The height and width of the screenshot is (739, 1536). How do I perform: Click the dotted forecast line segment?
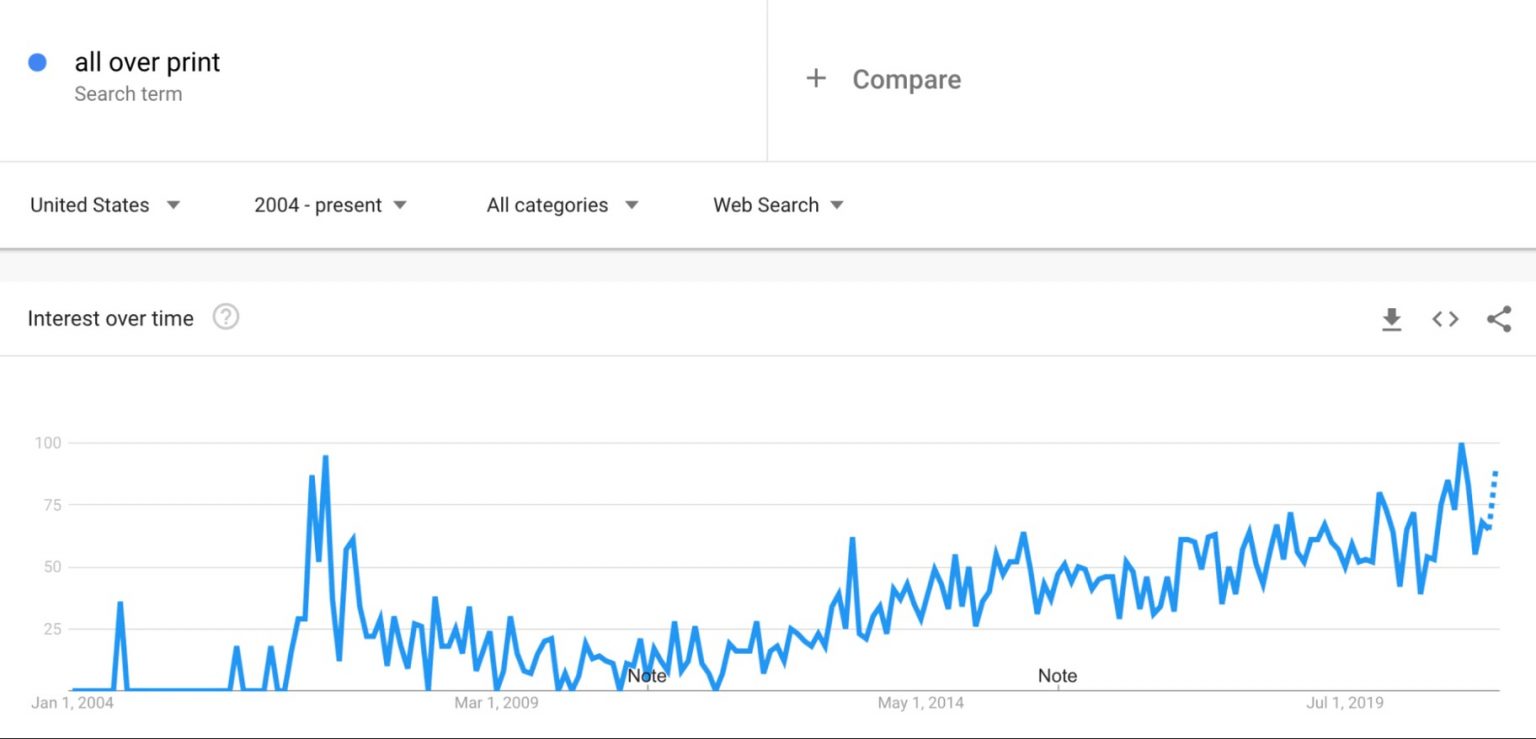tap(1493, 495)
